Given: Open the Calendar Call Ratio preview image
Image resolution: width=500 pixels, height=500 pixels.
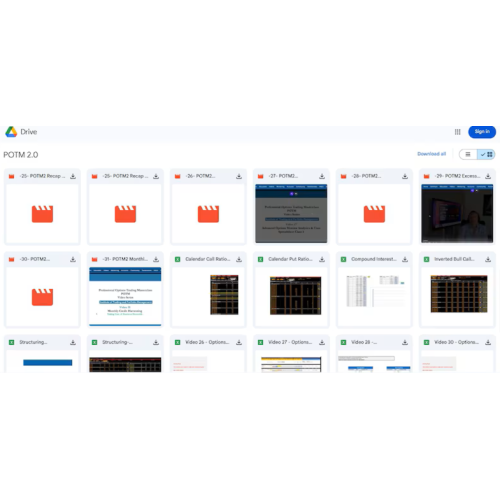Looking at the screenshot, I should pos(208,297).
